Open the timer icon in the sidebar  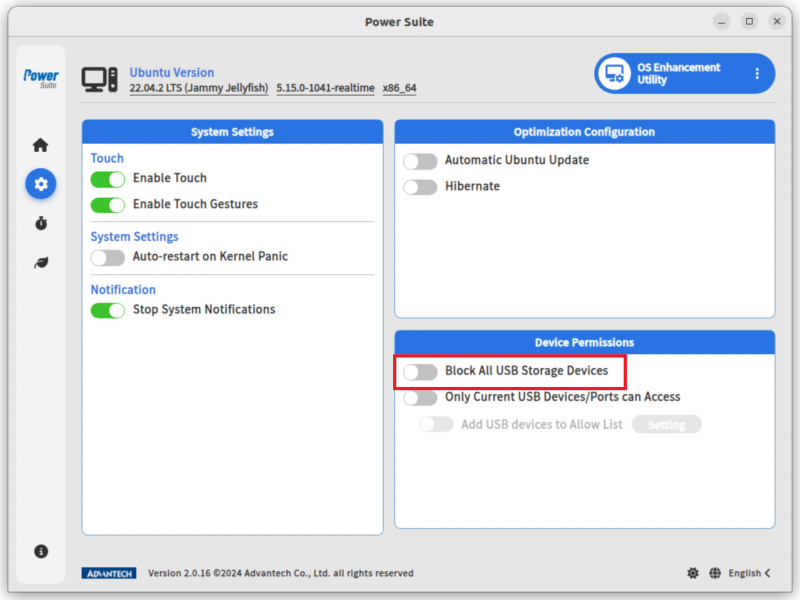40,223
